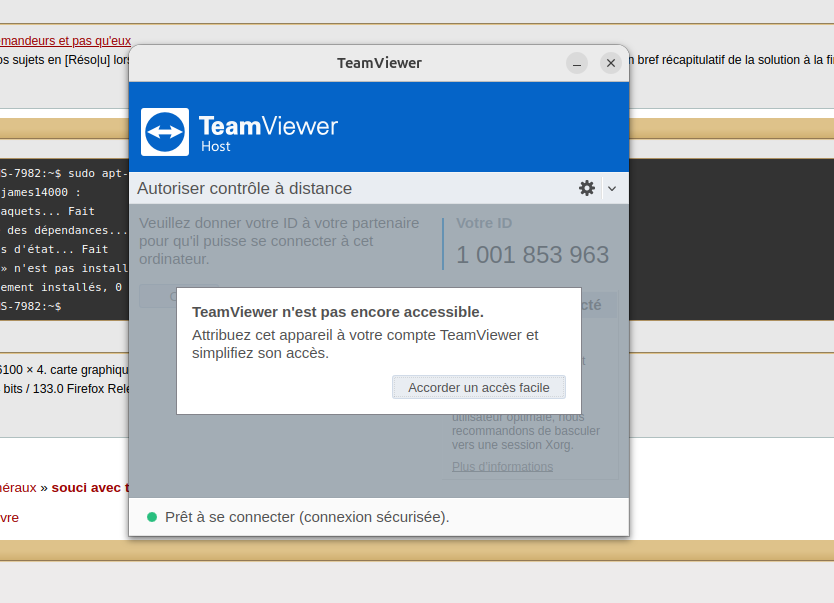Select the ID number 1 001 853 963
The height and width of the screenshot is (603, 834).
(x=532, y=255)
